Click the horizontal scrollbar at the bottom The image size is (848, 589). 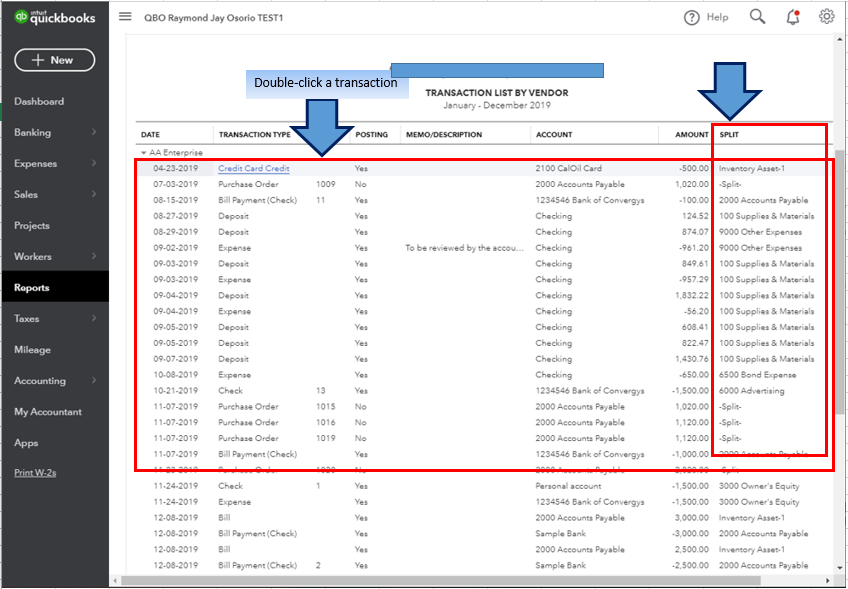point(443,580)
